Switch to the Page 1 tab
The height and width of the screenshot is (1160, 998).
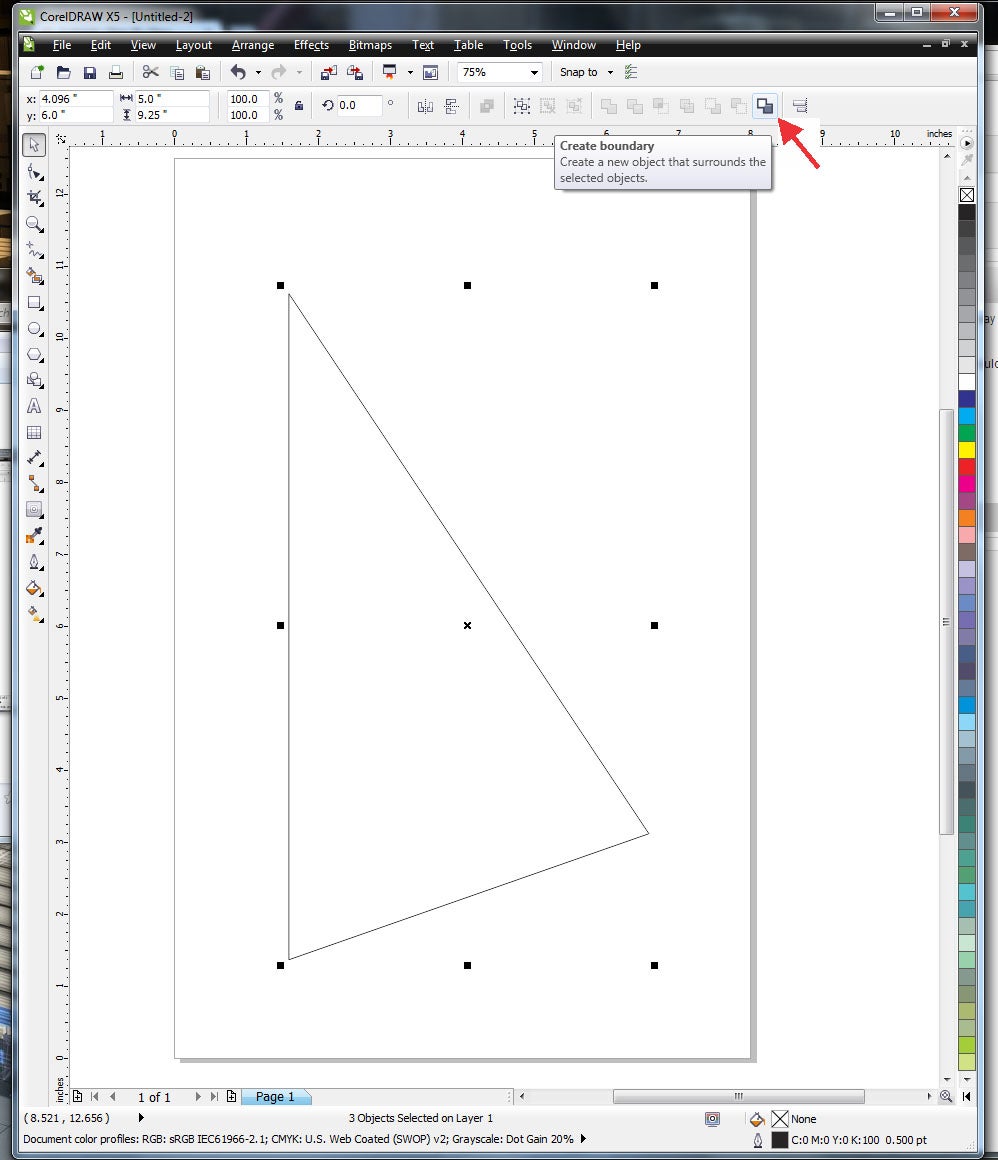tap(276, 1097)
